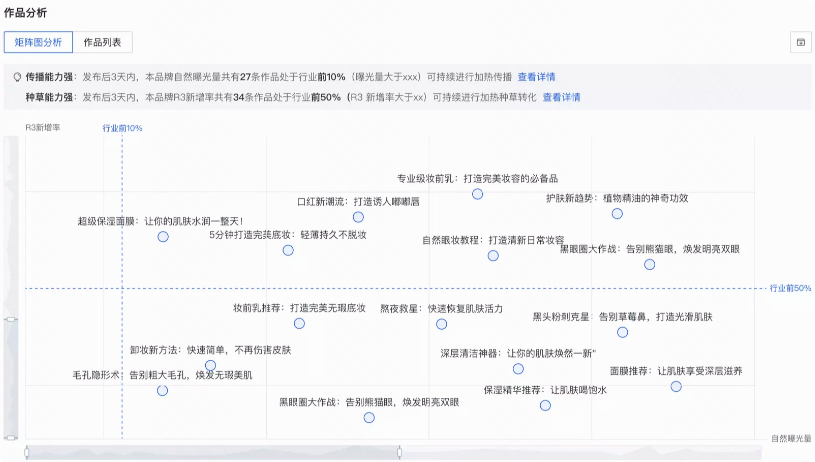Open the 作品列表 tab
Viewport: 815px width, 462px height.
pos(102,42)
